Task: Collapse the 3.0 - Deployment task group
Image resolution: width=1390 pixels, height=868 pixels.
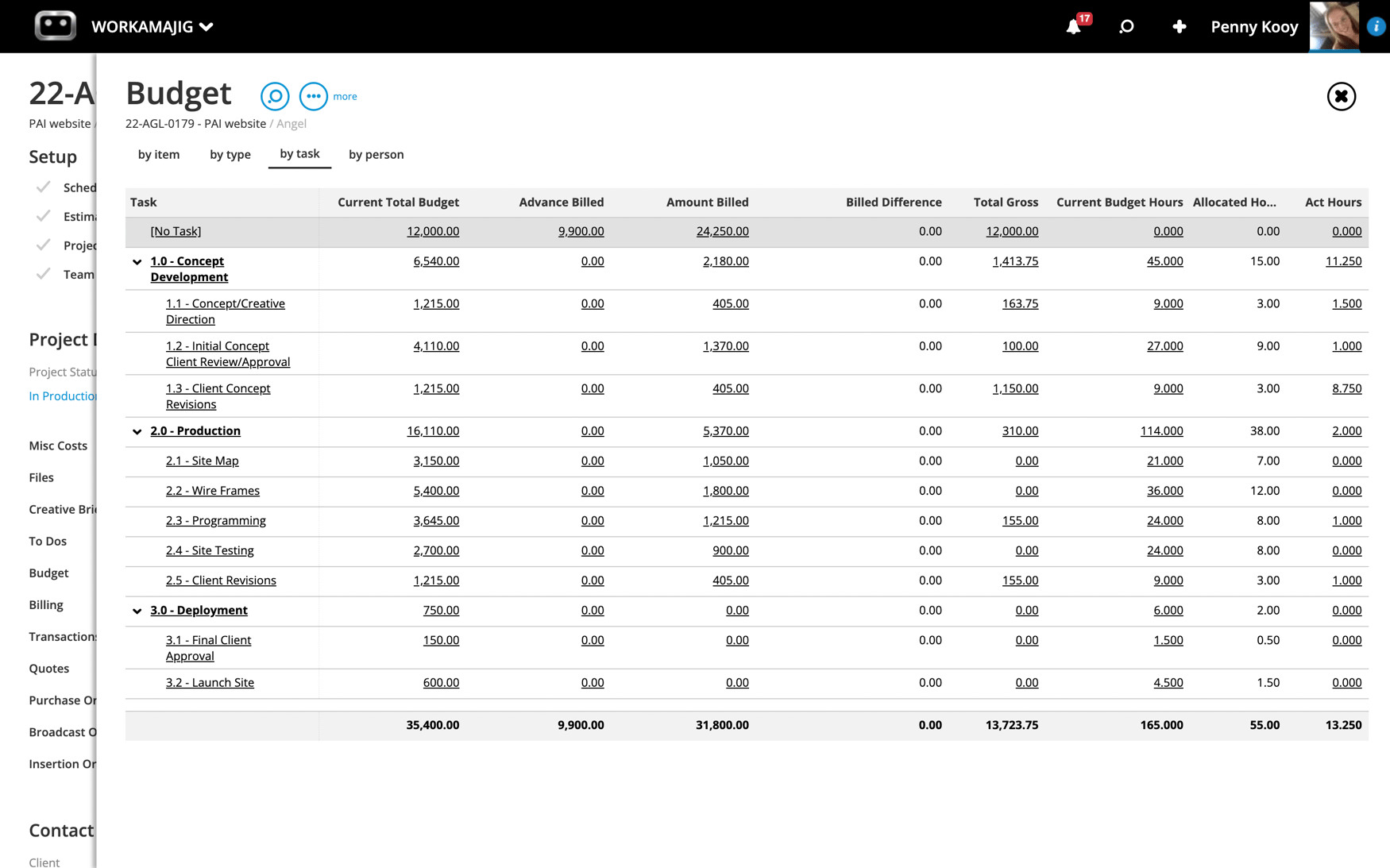Action: click(137, 611)
